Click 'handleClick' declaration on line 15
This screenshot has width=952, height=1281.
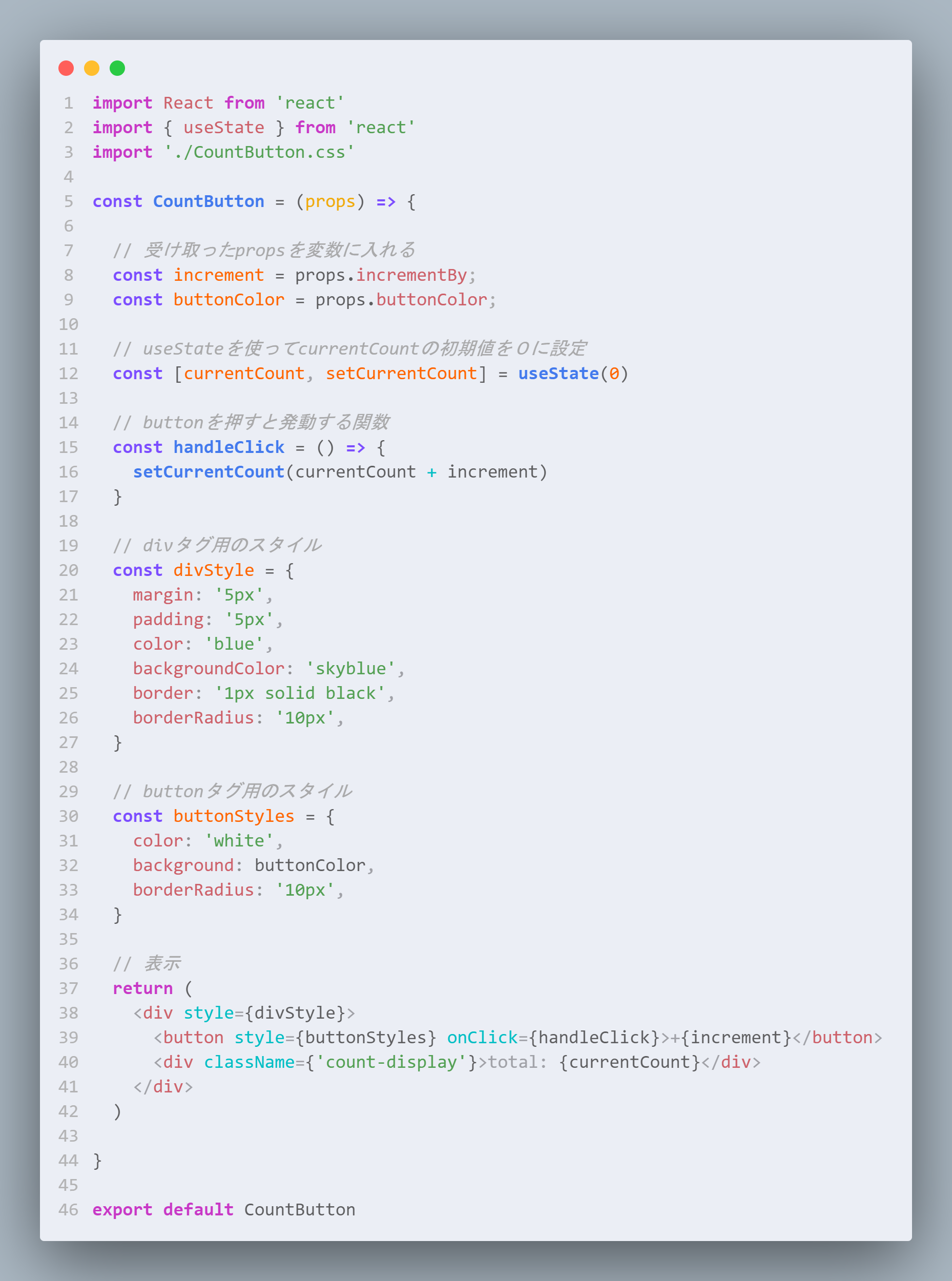pos(229,447)
